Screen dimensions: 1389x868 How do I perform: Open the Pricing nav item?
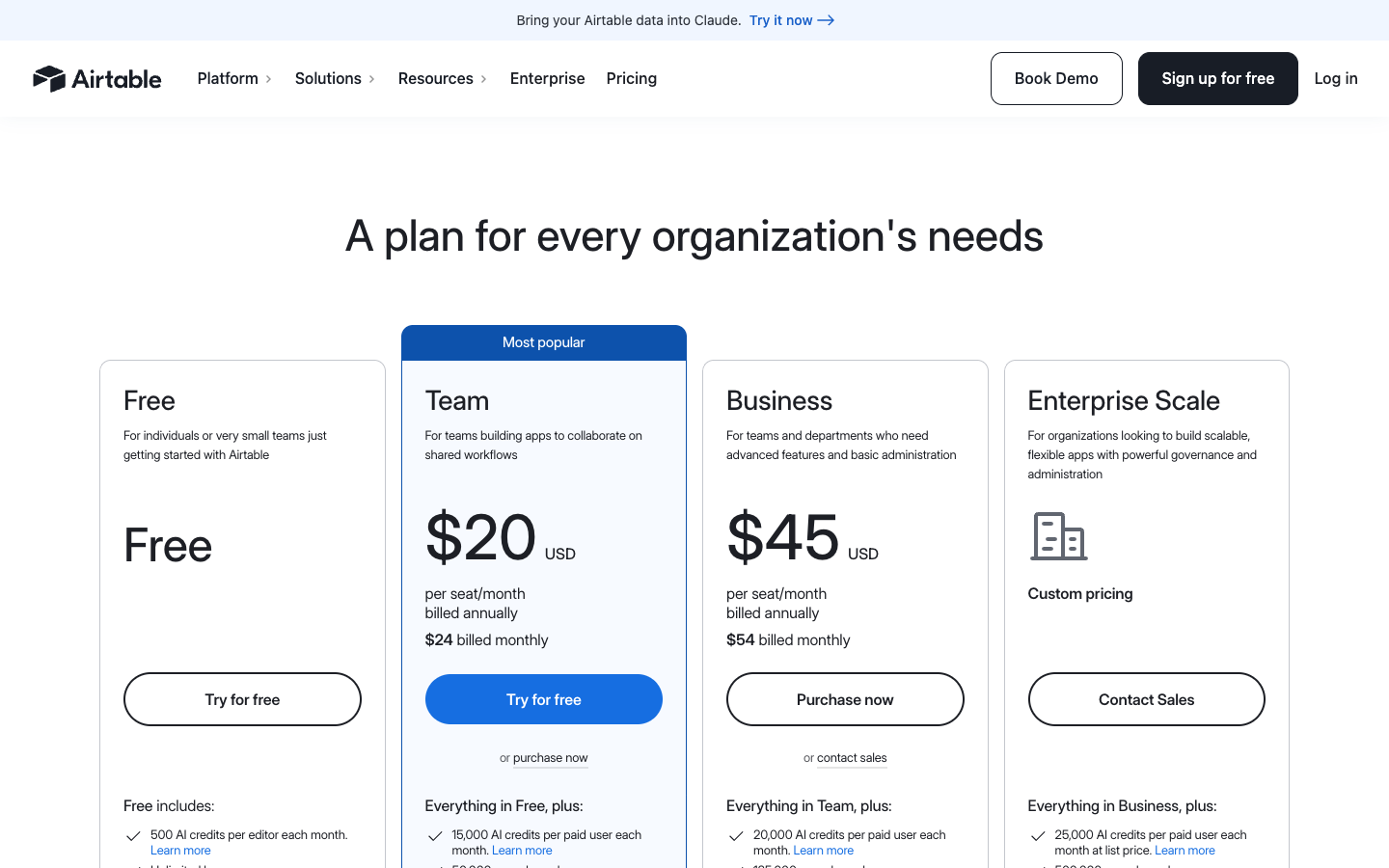[632, 78]
